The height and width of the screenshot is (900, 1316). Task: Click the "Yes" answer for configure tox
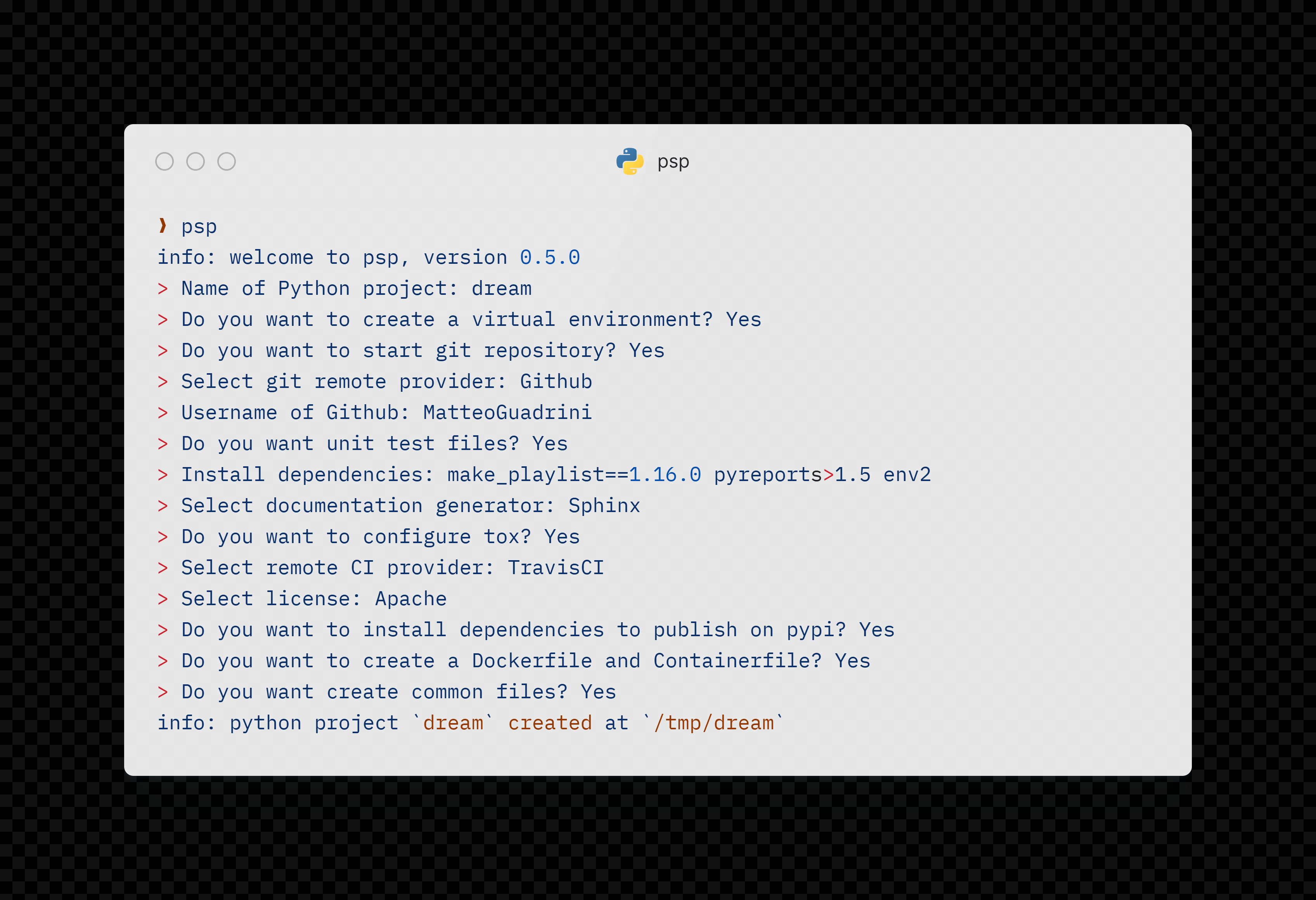[562, 537]
